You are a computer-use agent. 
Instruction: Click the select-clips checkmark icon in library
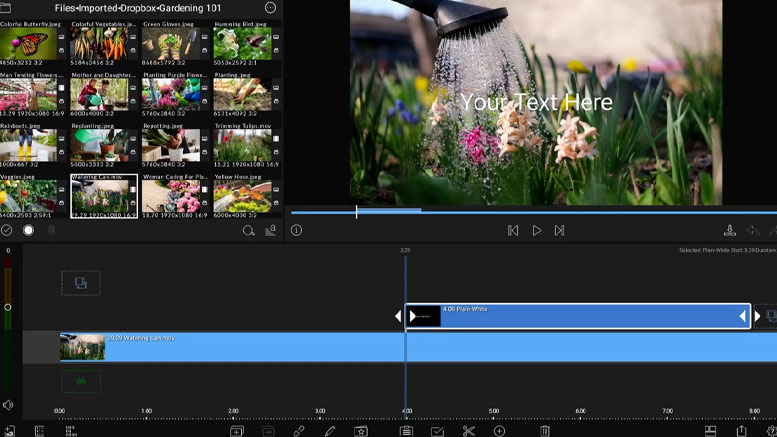6,230
